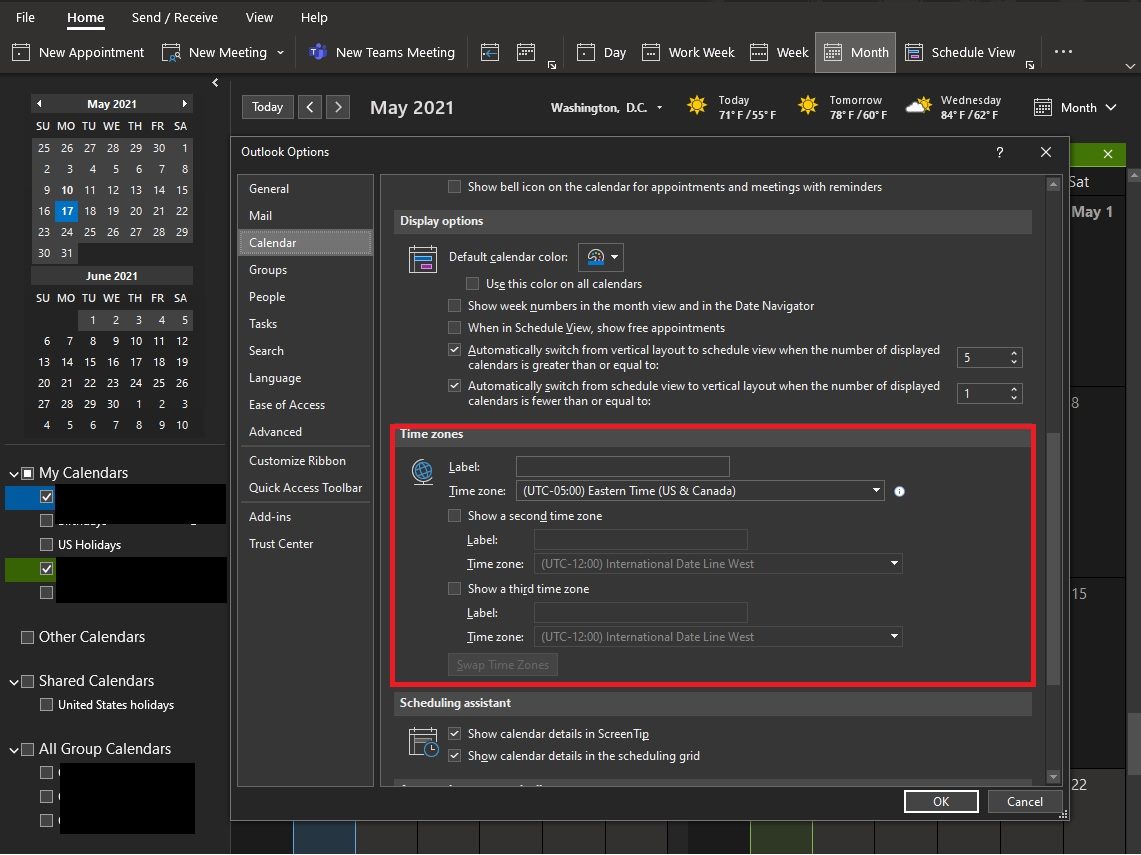Viewport: 1141px width, 855px height.
Task: Collapse All Group Calendars group
Action: [14, 749]
